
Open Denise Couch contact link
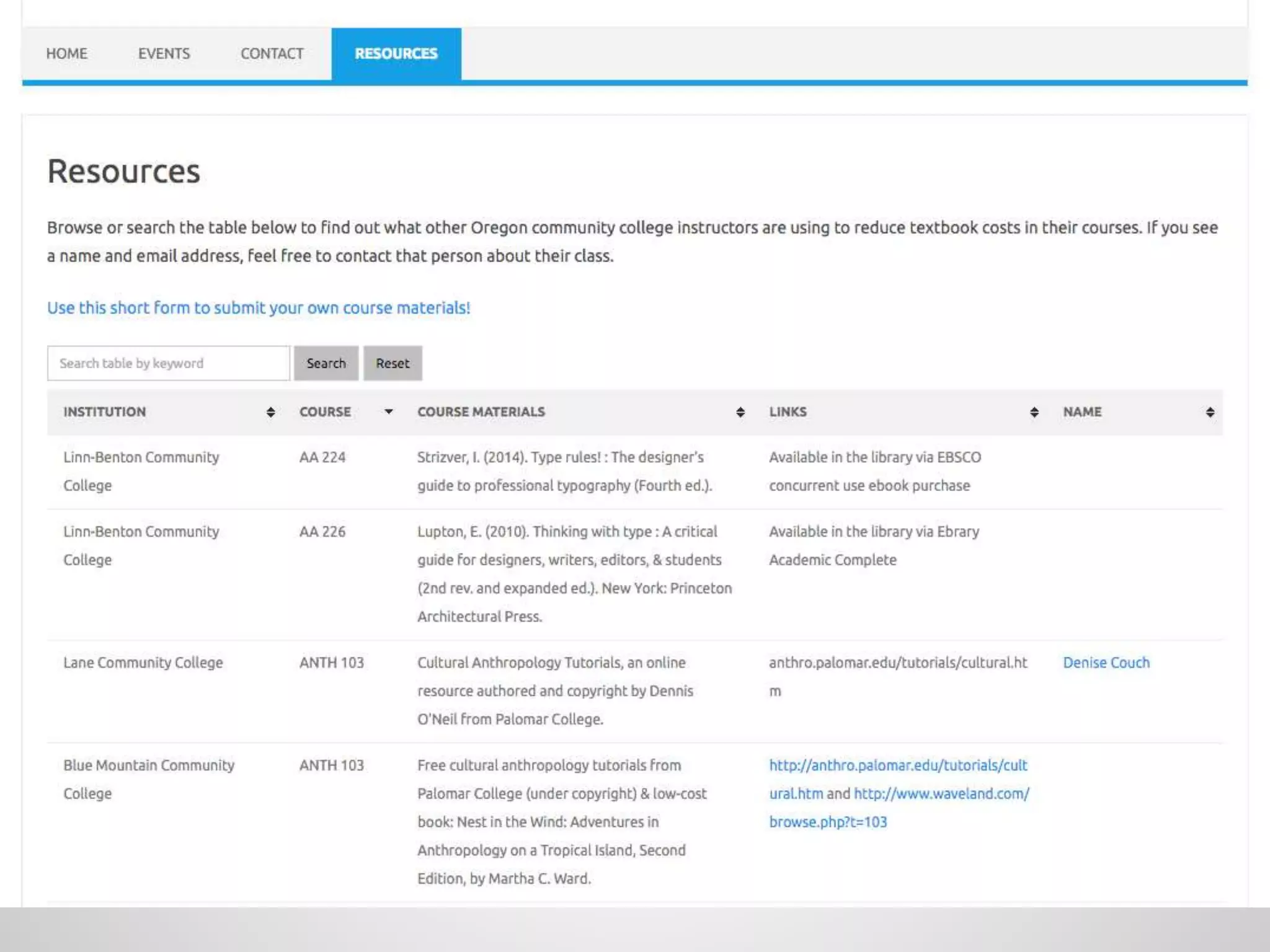1106,663
